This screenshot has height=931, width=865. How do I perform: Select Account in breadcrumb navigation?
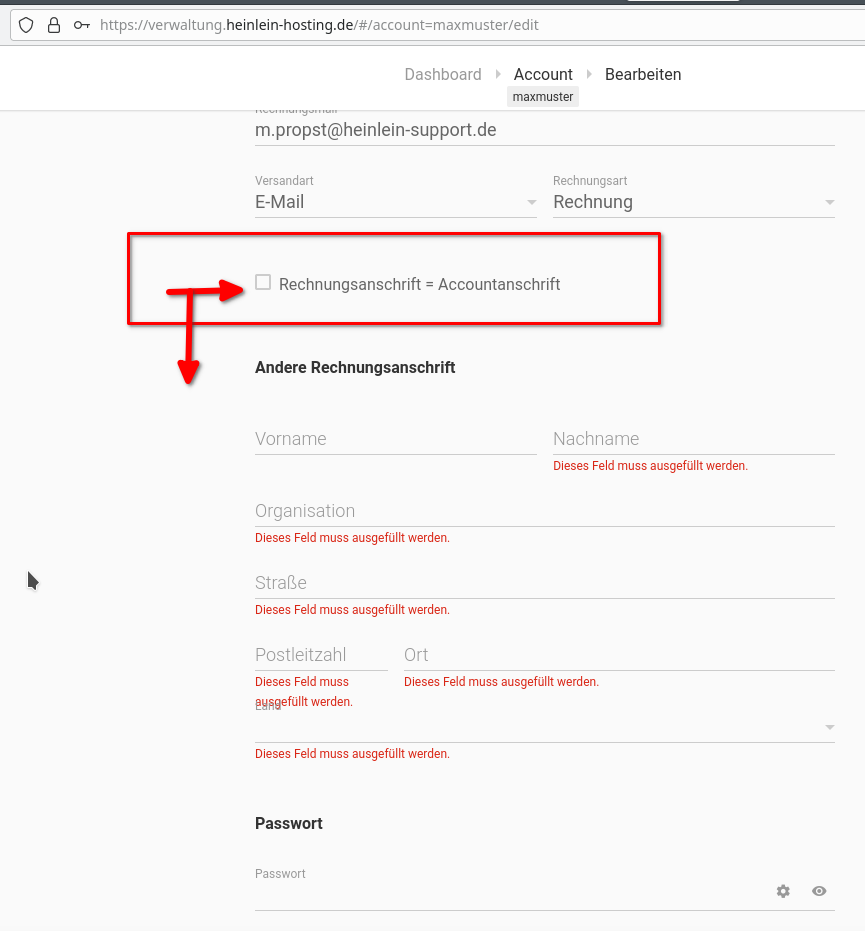[543, 74]
